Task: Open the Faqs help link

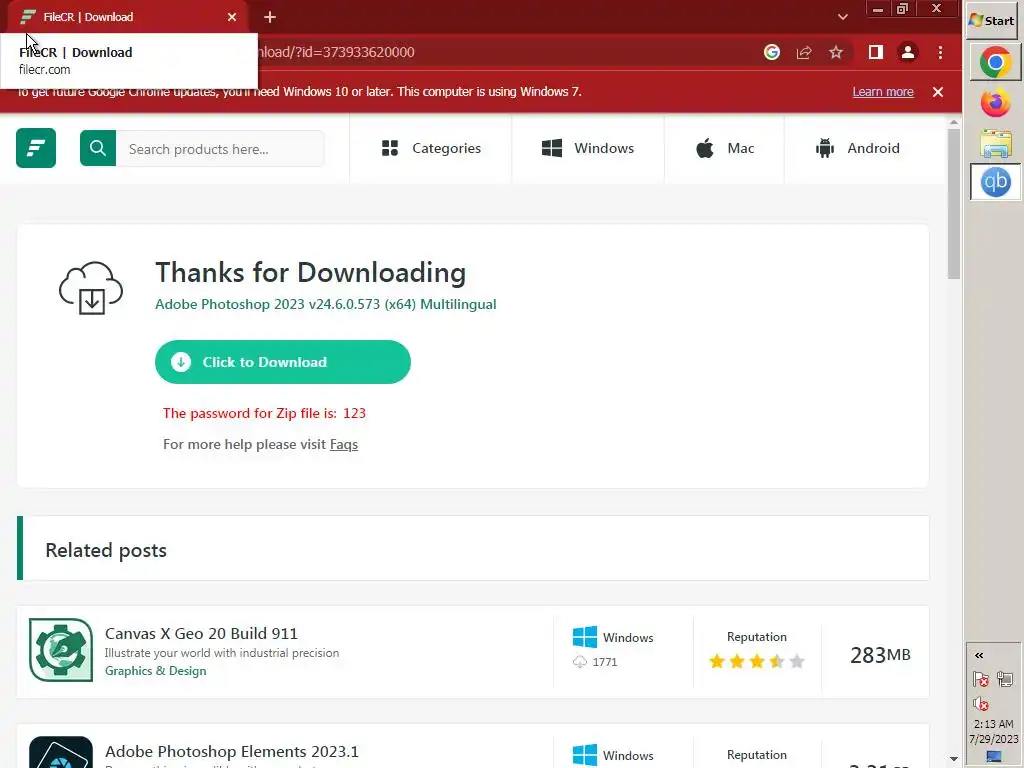Action: (344, 444)
